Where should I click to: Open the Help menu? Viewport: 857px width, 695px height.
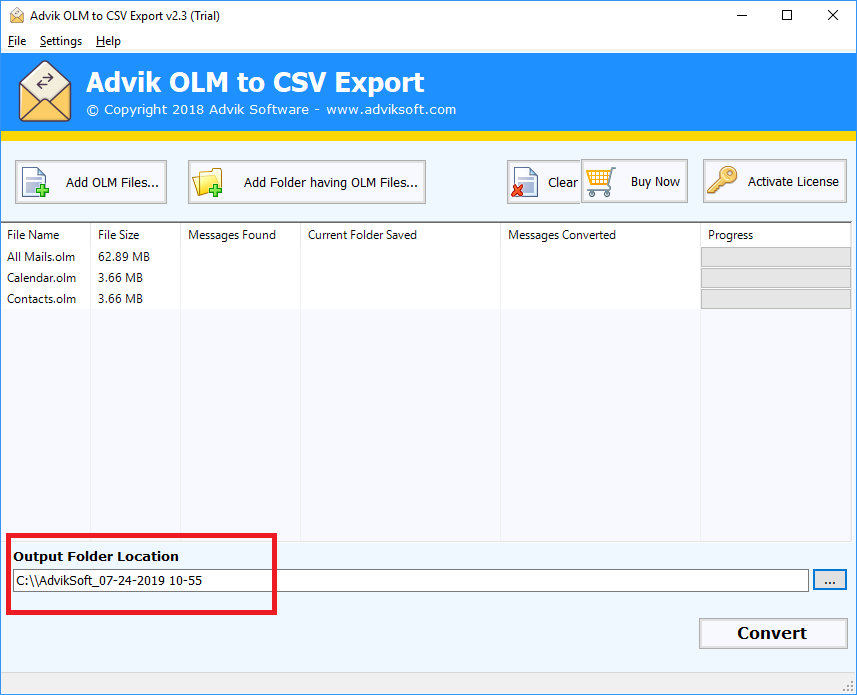pyautogui.click(x=108, y=41)
